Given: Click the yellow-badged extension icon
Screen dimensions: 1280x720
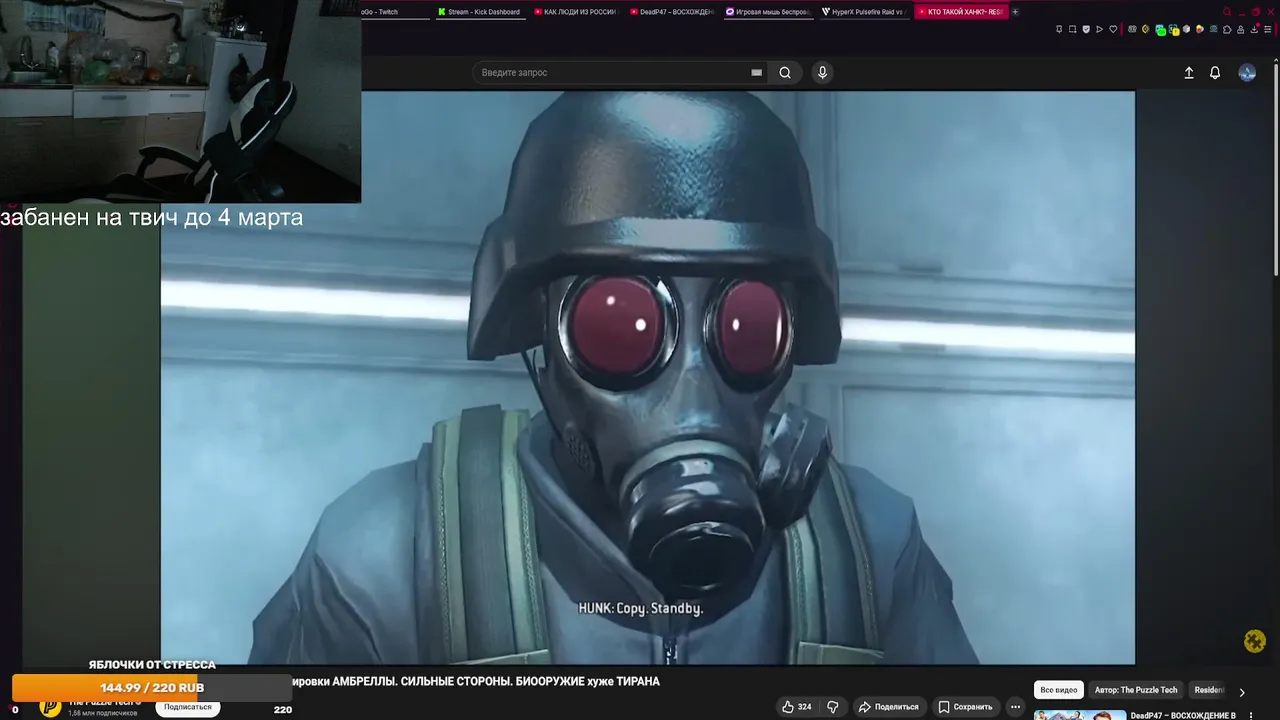Looking at the screenshot, I should tap(1174, 30).
